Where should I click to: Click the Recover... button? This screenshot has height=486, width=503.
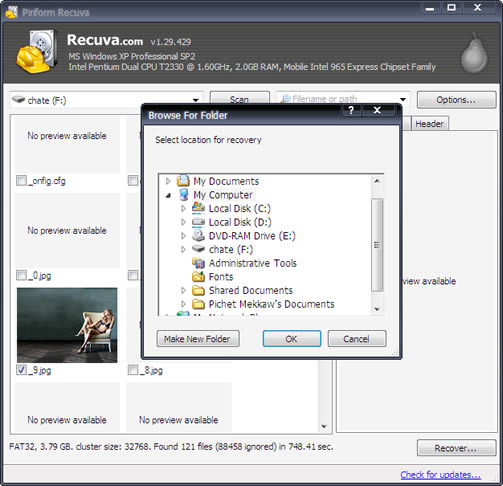coord(456,448)
